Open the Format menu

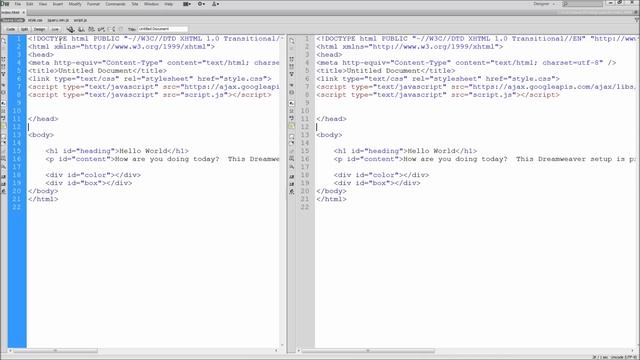point(93,4)
